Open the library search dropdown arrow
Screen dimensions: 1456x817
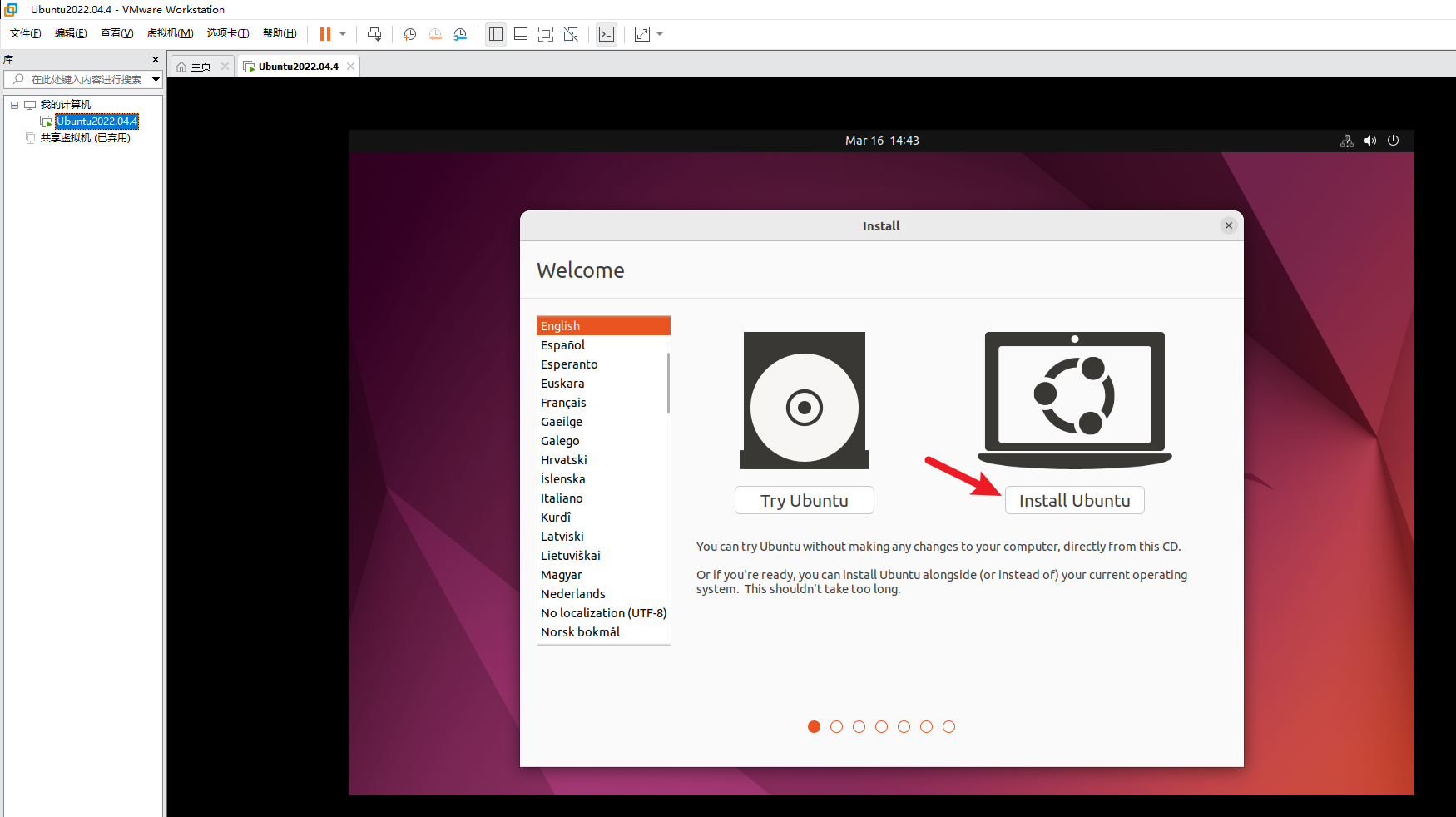click(156, 79)
